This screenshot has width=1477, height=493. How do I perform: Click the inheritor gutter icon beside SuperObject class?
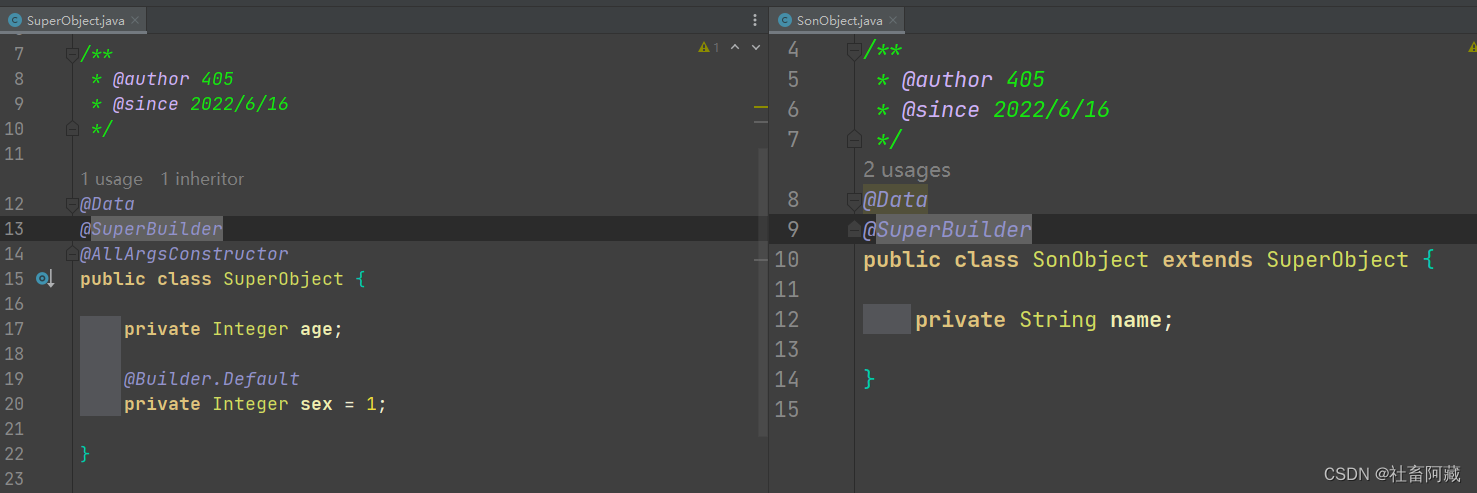(44, 279)
